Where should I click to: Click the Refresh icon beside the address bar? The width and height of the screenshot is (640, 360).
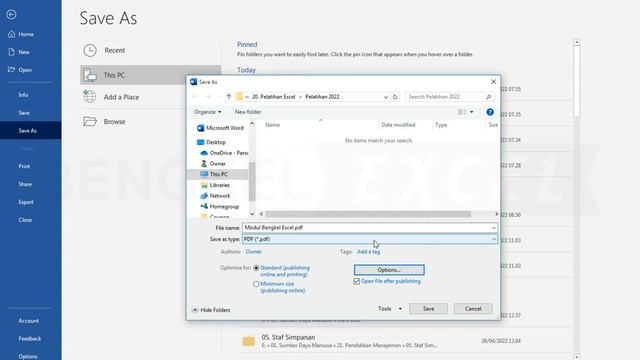395,97
